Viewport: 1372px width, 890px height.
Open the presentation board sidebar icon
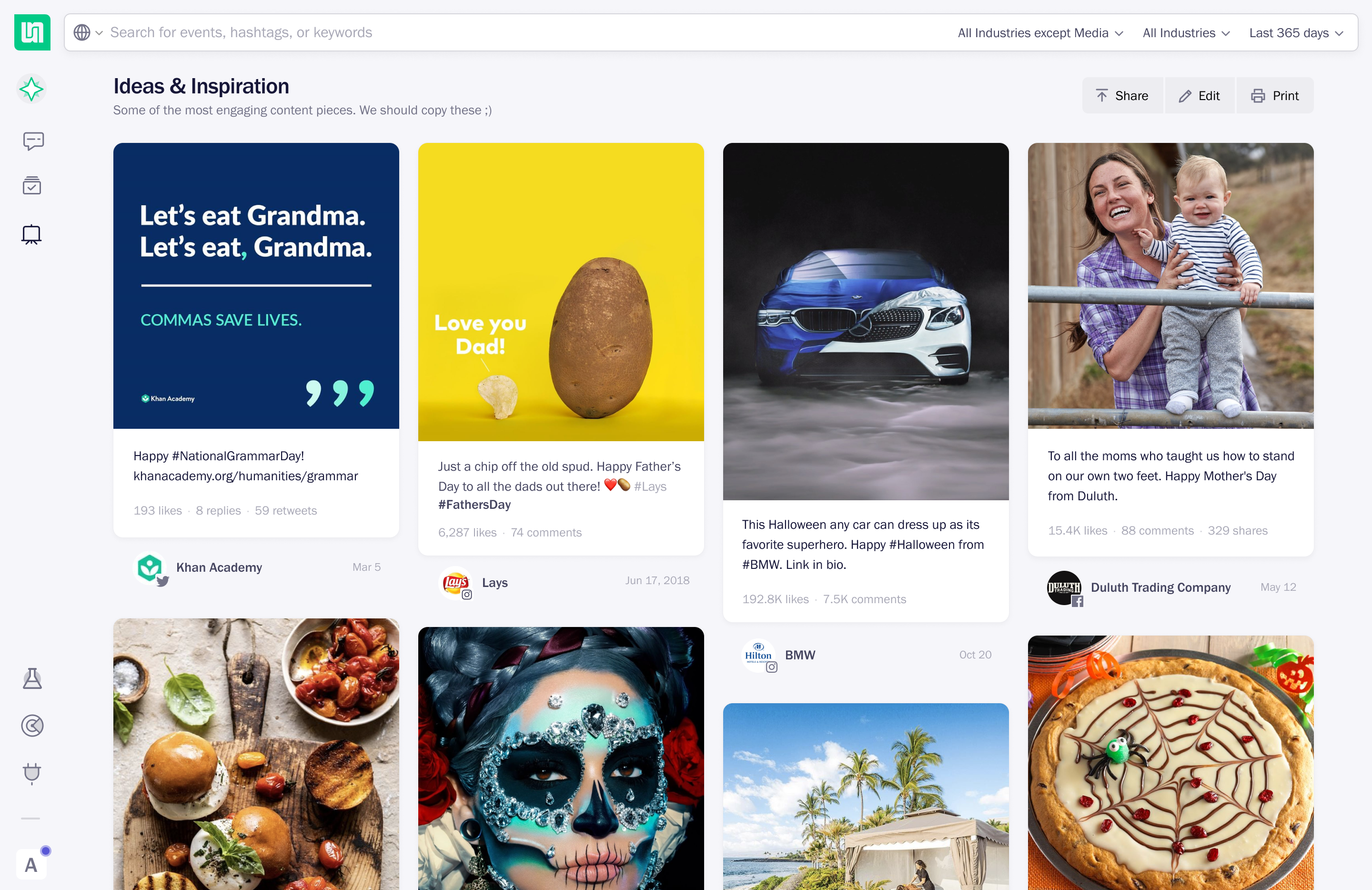31,234
